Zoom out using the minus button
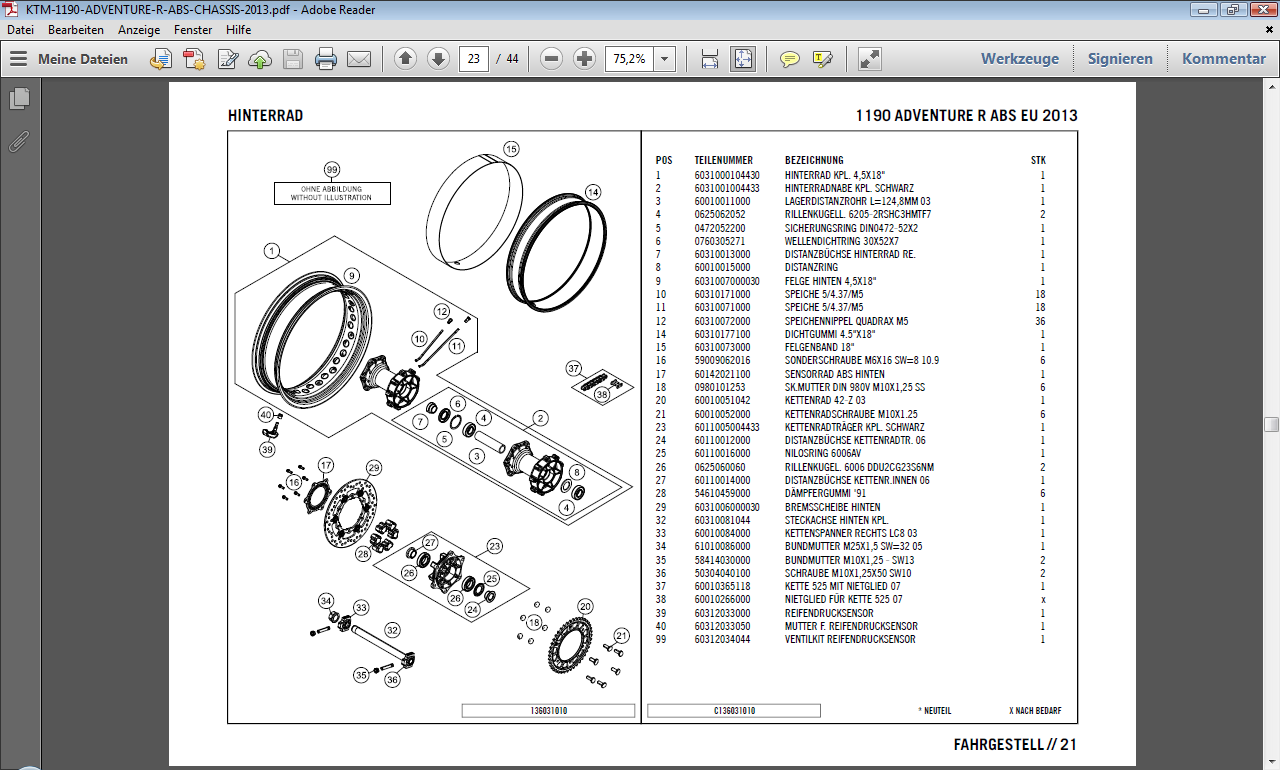Image resolution: width=1280 pixels, height=770 pixels. (x=551, y=59)
